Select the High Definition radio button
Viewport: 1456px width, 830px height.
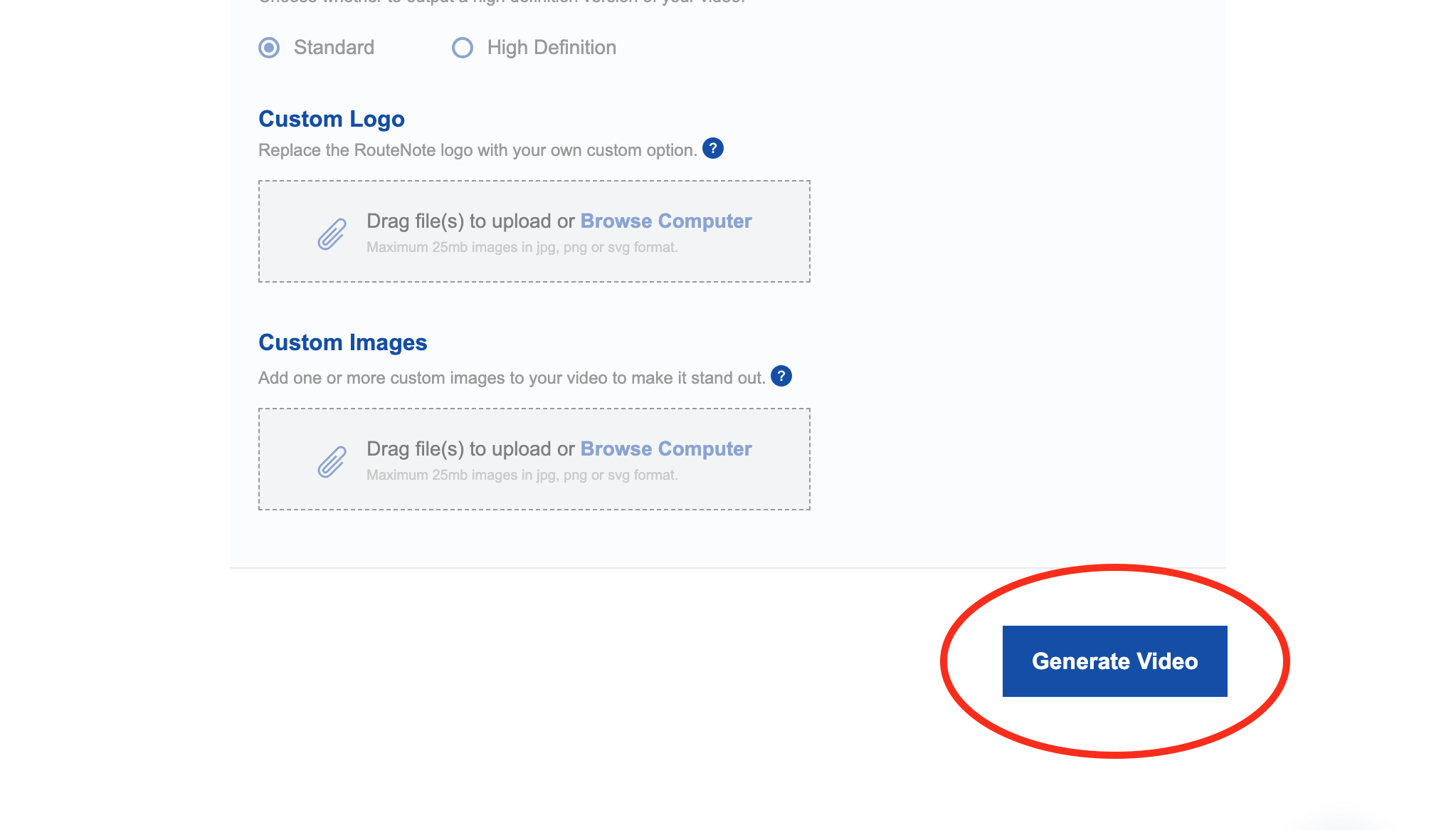[x=463, y=48]
